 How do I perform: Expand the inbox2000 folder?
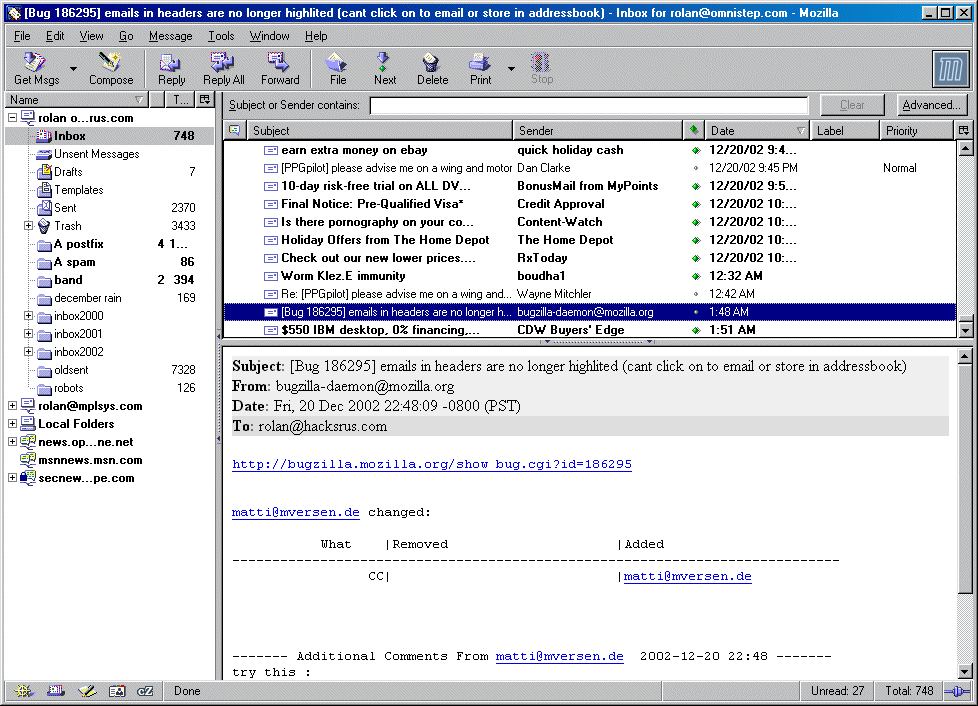29,316
